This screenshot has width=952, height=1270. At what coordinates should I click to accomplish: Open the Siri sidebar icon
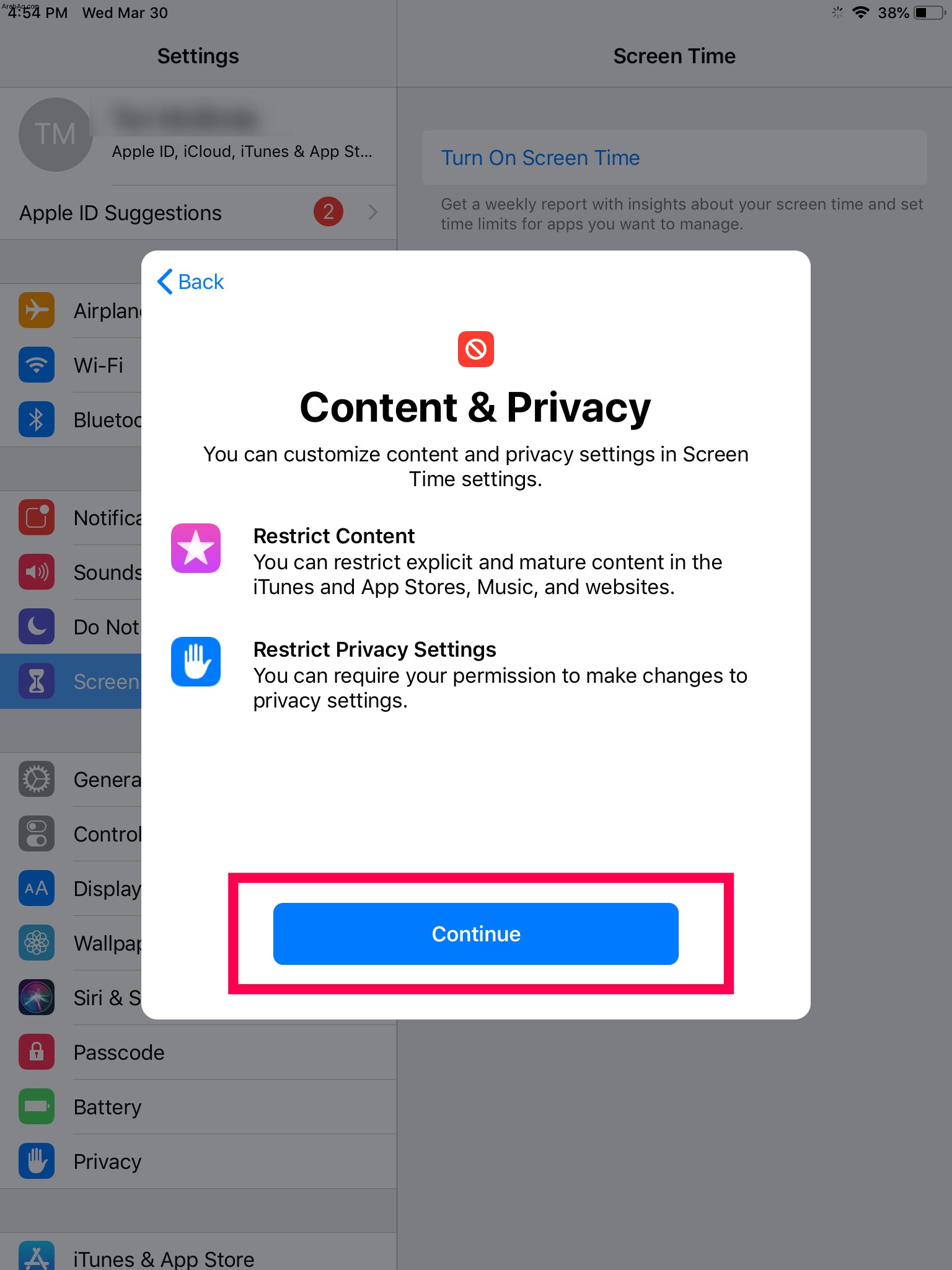tap(37, 997)
